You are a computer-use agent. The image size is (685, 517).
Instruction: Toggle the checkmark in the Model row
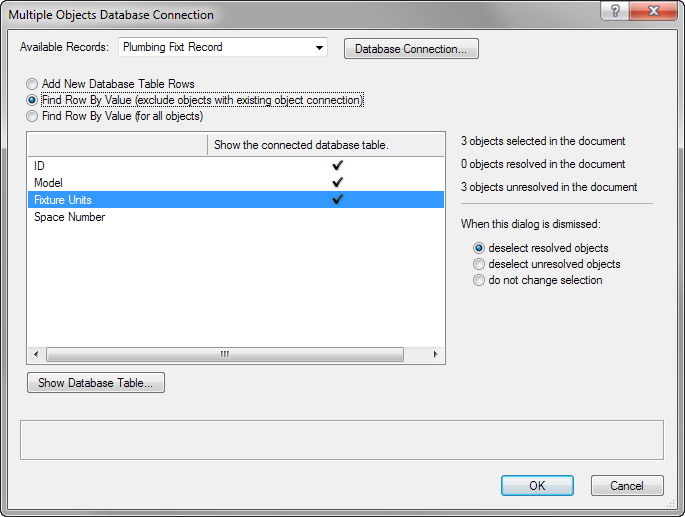coord(338,182)
